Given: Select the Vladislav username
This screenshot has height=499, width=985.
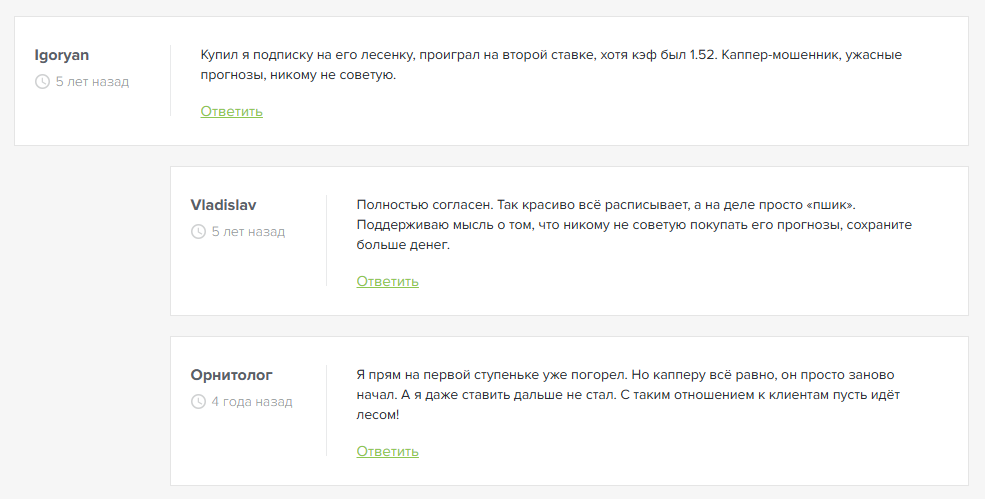Looking at the screenshot, I should (223, 205).
